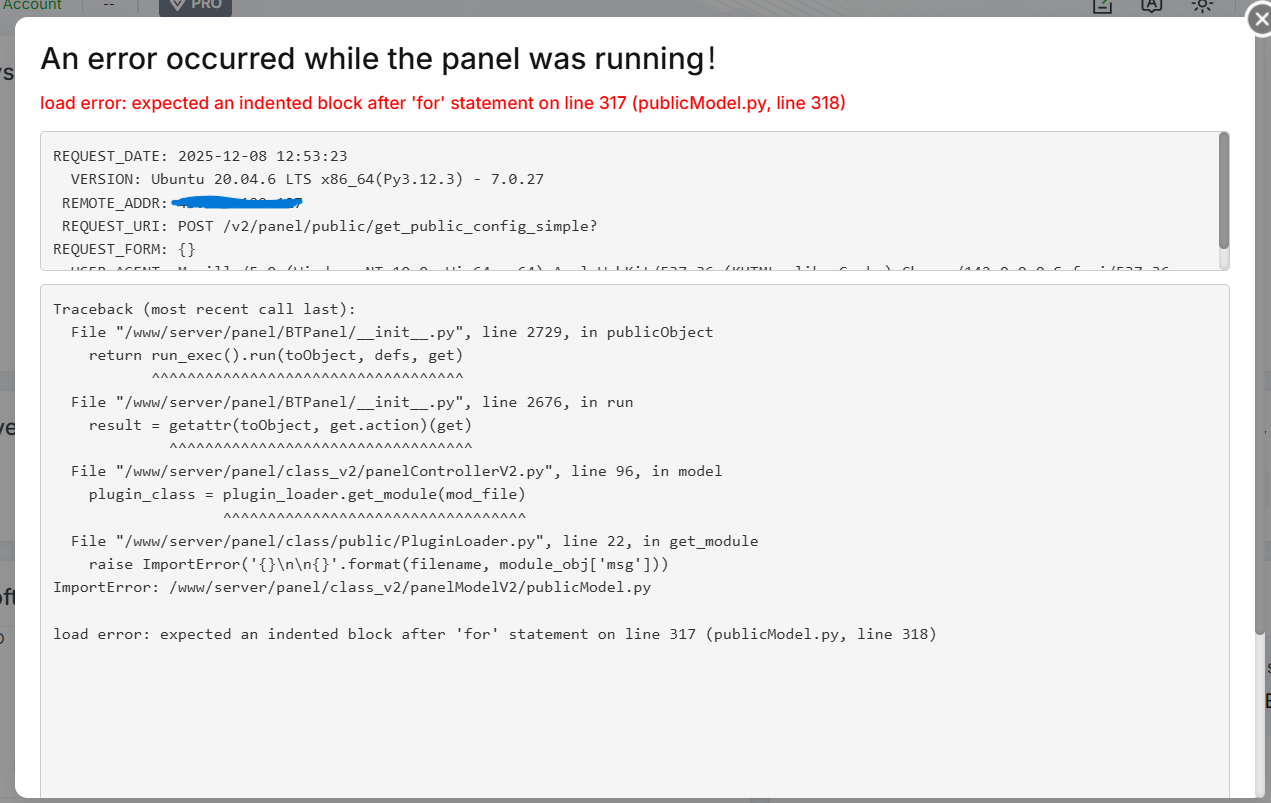This screenshot has width=1271, height=803.
Task: Open the task list icon in header
Action: [x=1102, y=5]
